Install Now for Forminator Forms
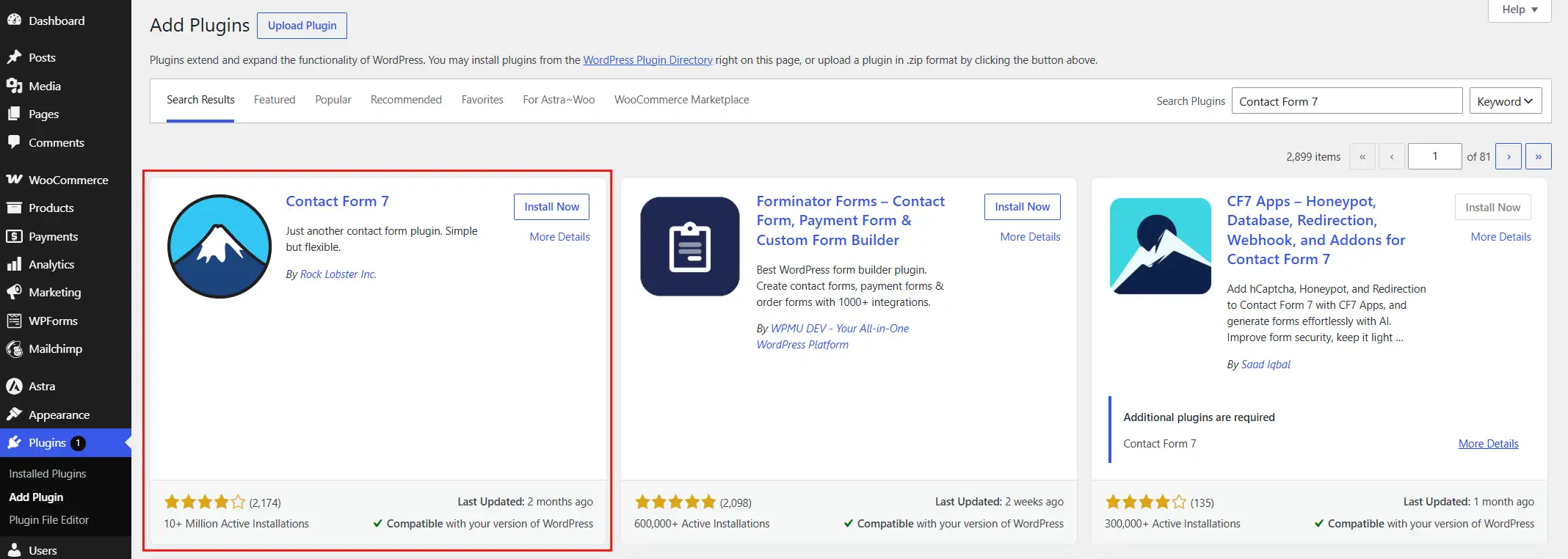This screenshot has width=1568, height=559. click(x=1022, y=207)
